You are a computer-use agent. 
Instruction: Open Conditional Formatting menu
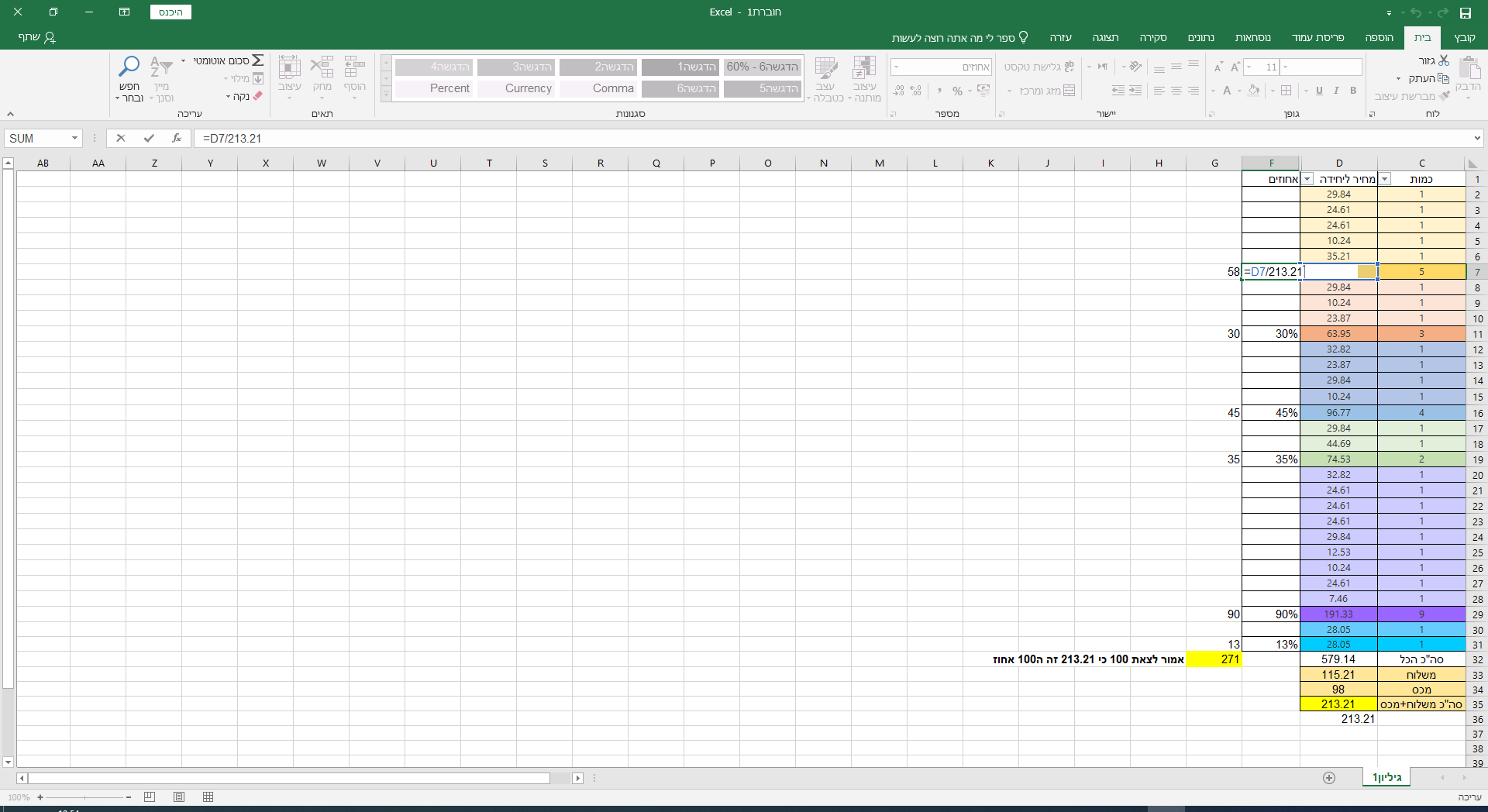864,78
